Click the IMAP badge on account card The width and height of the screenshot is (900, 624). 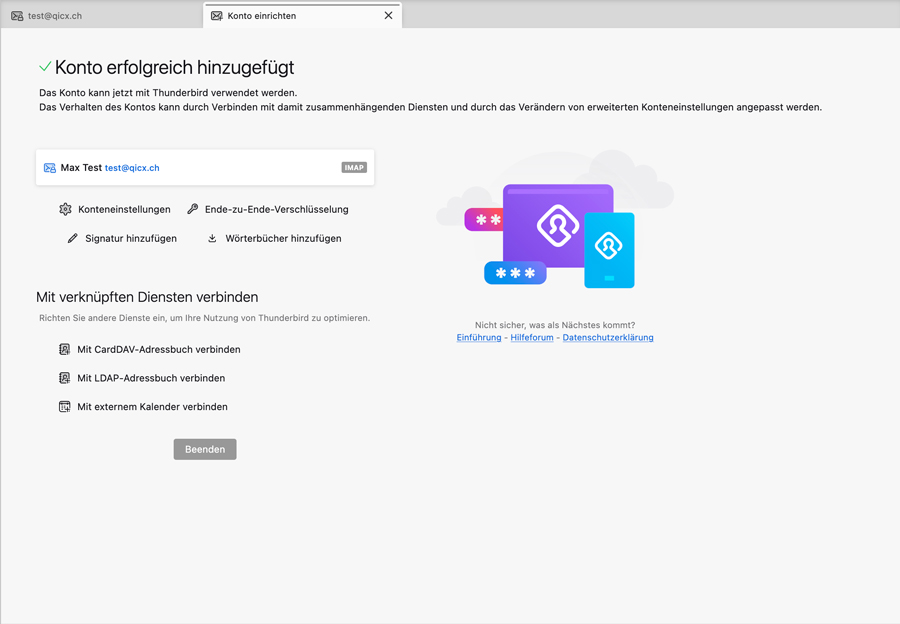pos(354,168)
